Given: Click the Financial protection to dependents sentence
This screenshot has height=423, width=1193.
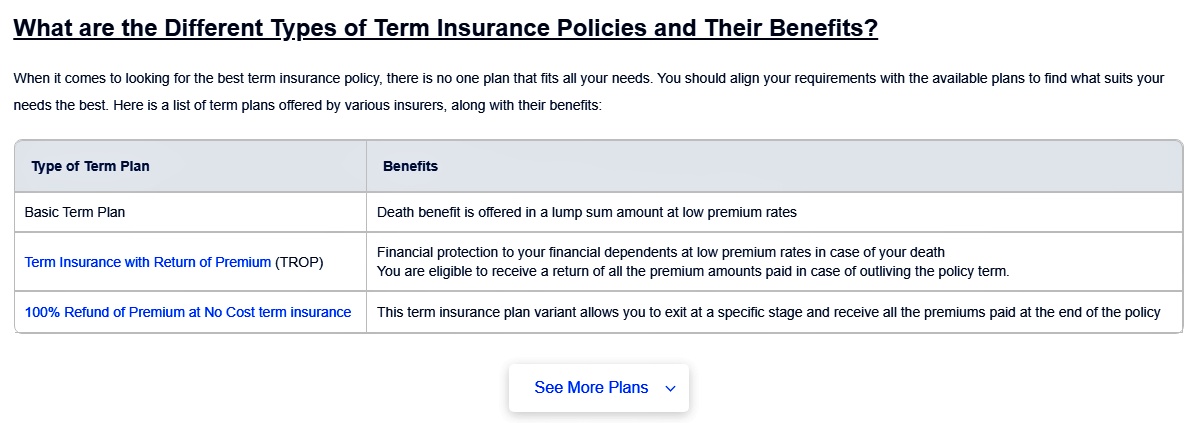Looking at the screenshot, I should [x=660, y=252].
